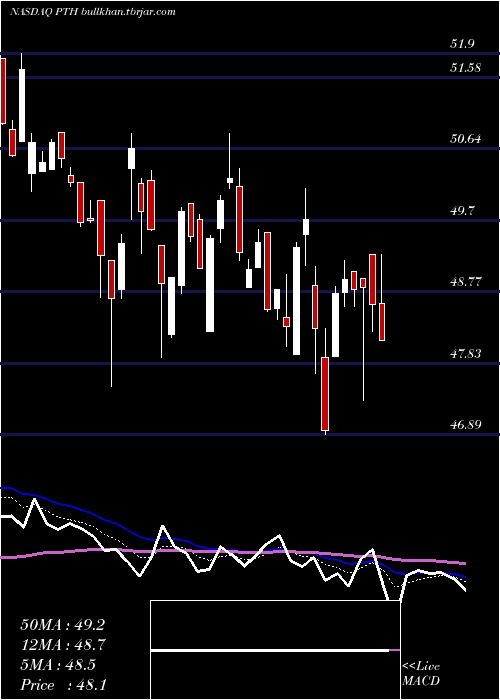This screenshot has height=700, width=500.
Task: Click the 50MA : 49.2 readout
Action: pyautogui.click(x=62, y=625)
